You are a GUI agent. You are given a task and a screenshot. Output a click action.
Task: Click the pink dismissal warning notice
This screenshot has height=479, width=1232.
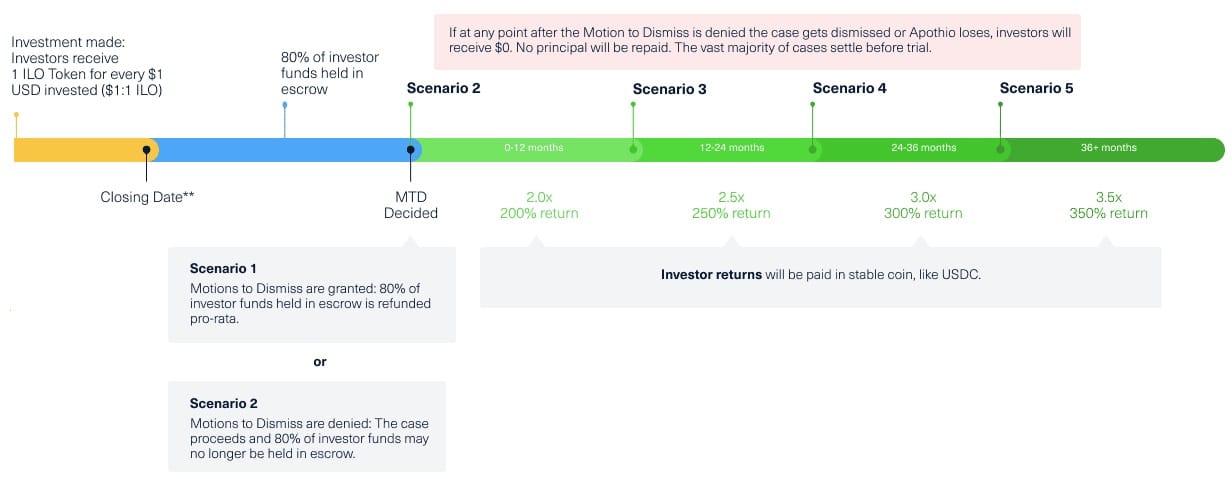757,40
